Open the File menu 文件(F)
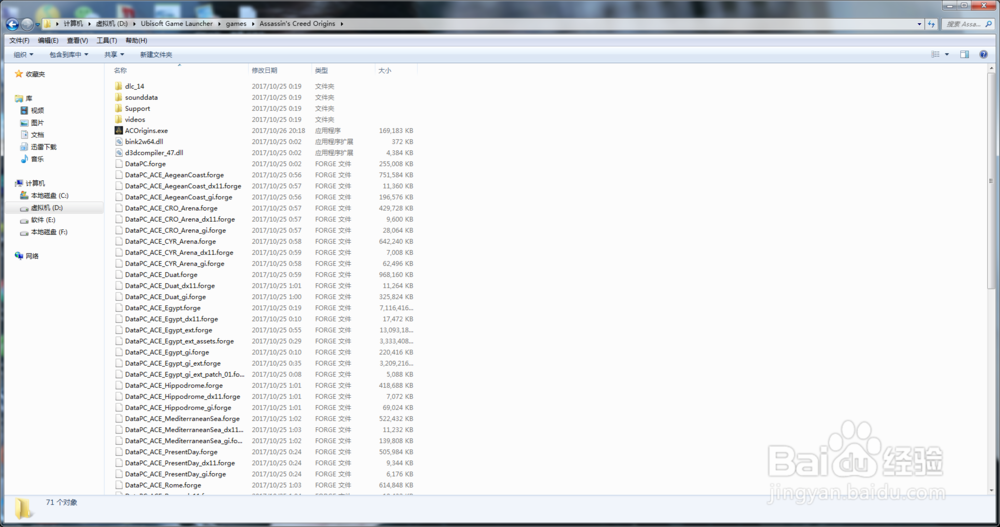Screen dimensions: 1000x527 [19, 40]
